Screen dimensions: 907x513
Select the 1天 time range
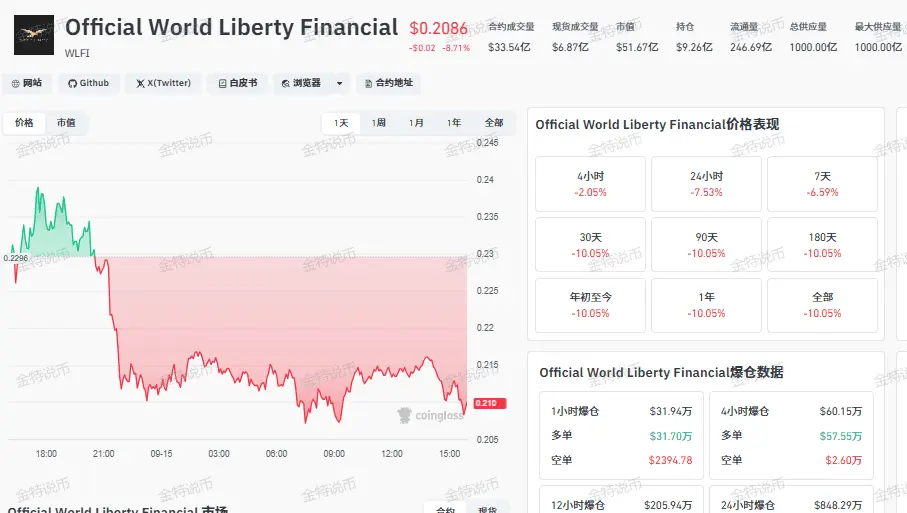coord(341,123)
